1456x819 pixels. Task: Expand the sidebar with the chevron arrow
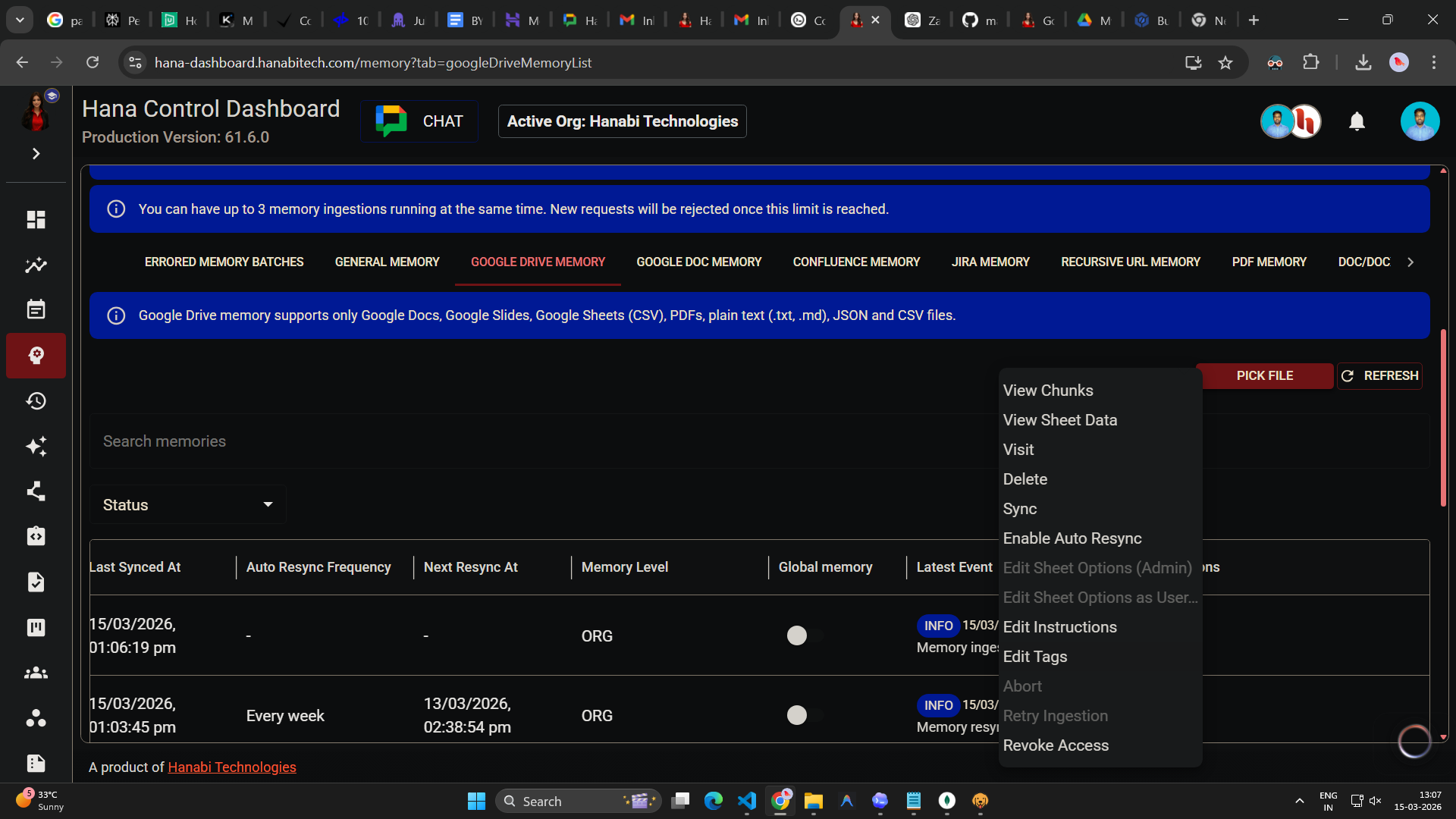(36, 153)
